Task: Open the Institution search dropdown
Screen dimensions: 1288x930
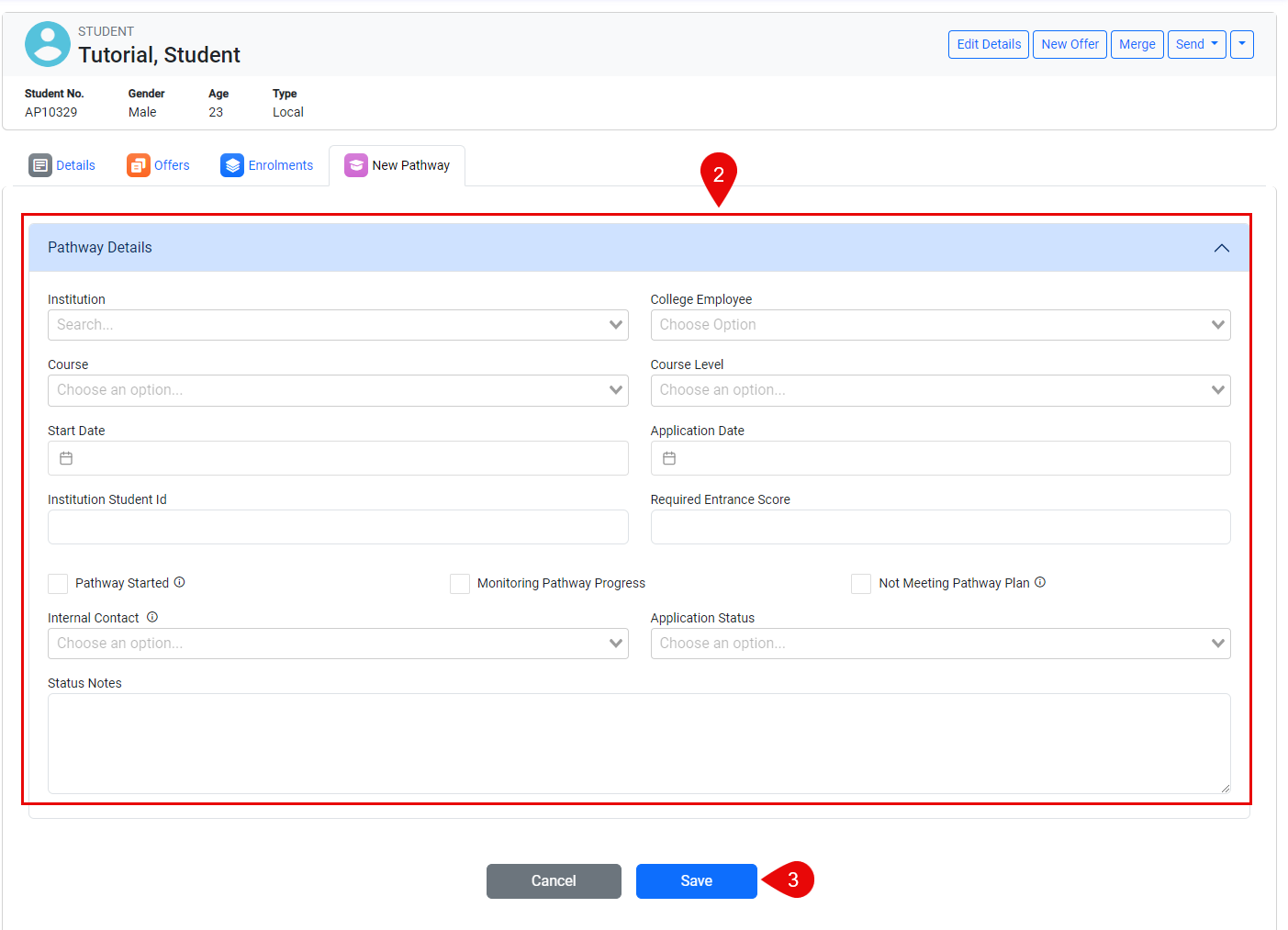Action: [337, 325]
